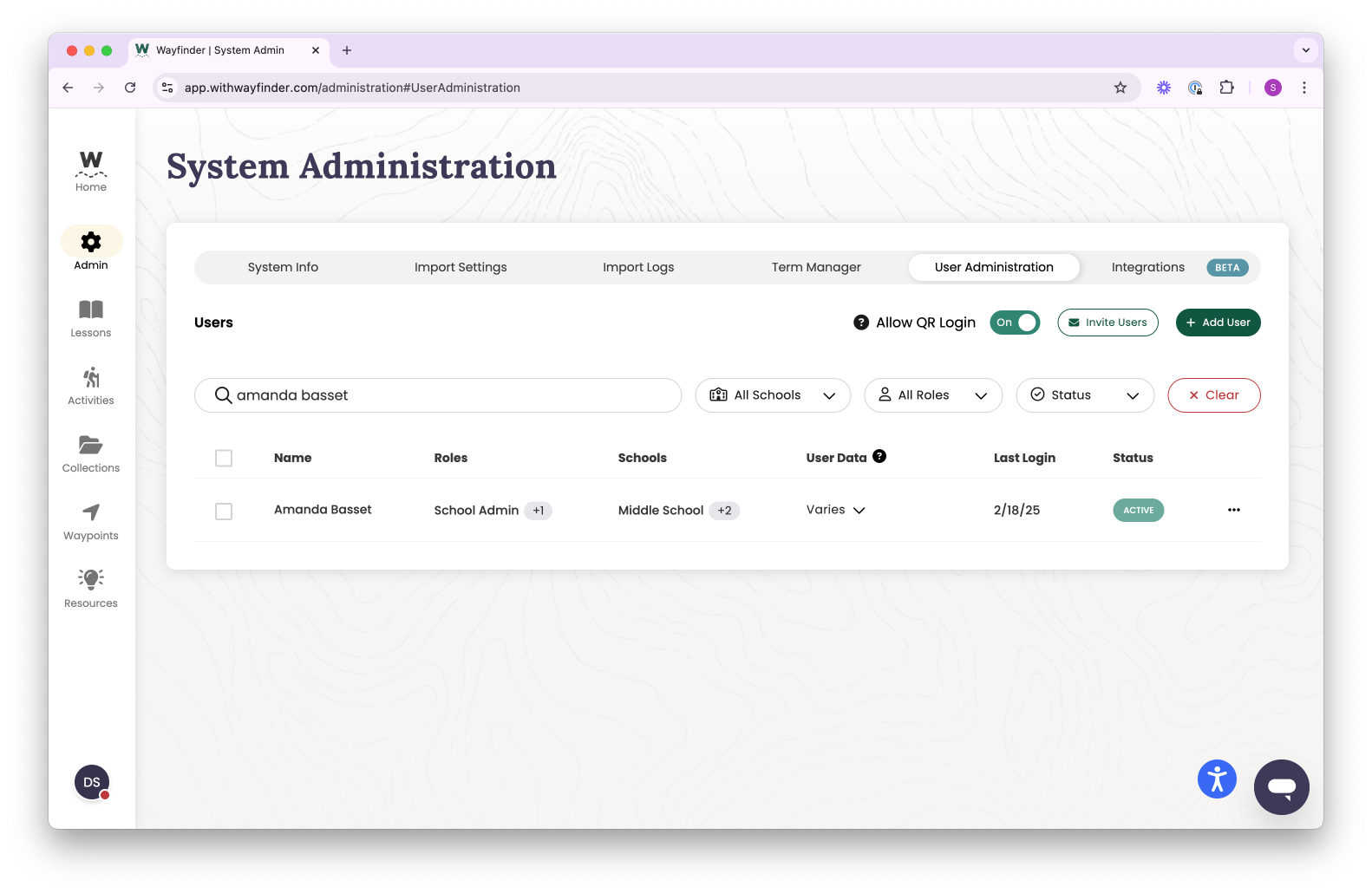Click Invite Users button
Image resolution: width=1372 pixels, height=893 pixels.
tap(1107, 323)
